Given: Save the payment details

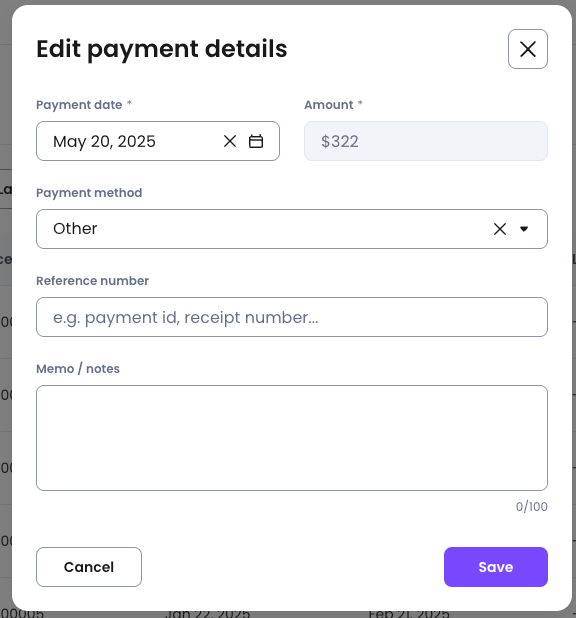Looking at the screenshot, I should tap(496, 567).
